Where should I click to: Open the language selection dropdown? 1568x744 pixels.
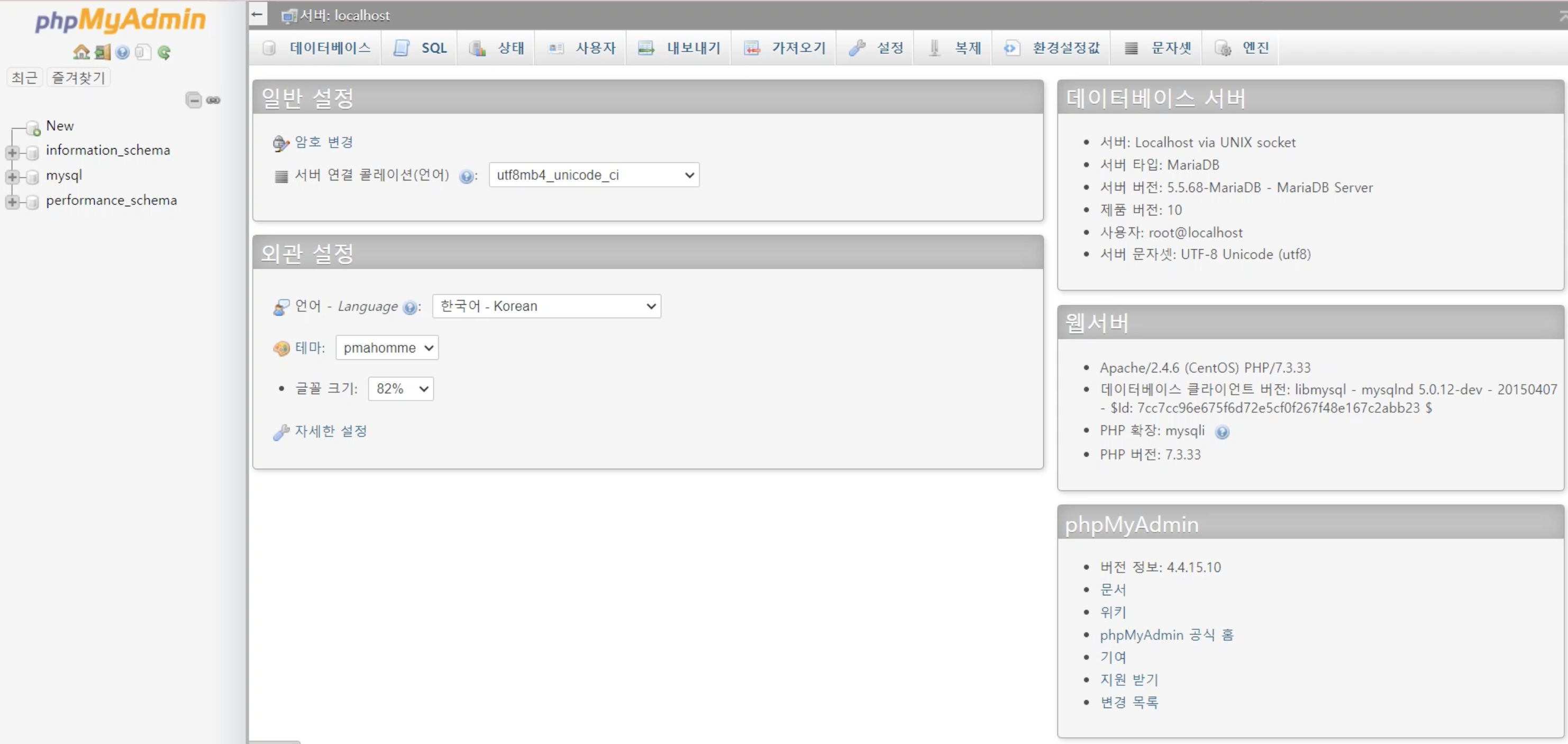click(546, 306)
